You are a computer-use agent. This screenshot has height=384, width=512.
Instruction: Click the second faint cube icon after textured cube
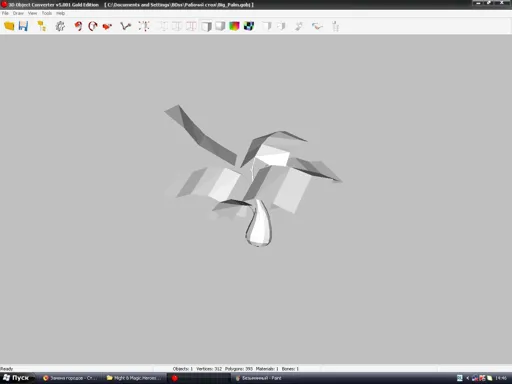281,26
